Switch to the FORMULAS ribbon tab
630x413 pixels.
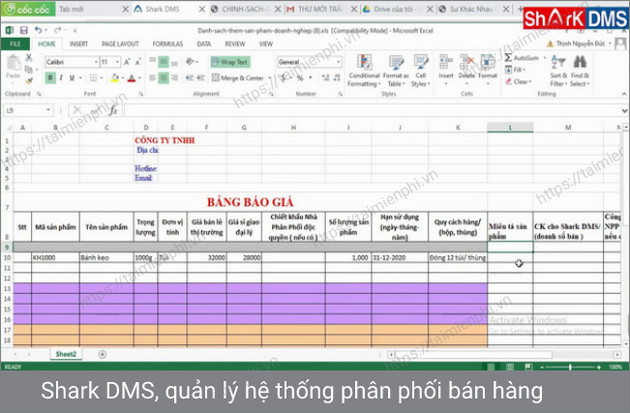pos(167,44)
